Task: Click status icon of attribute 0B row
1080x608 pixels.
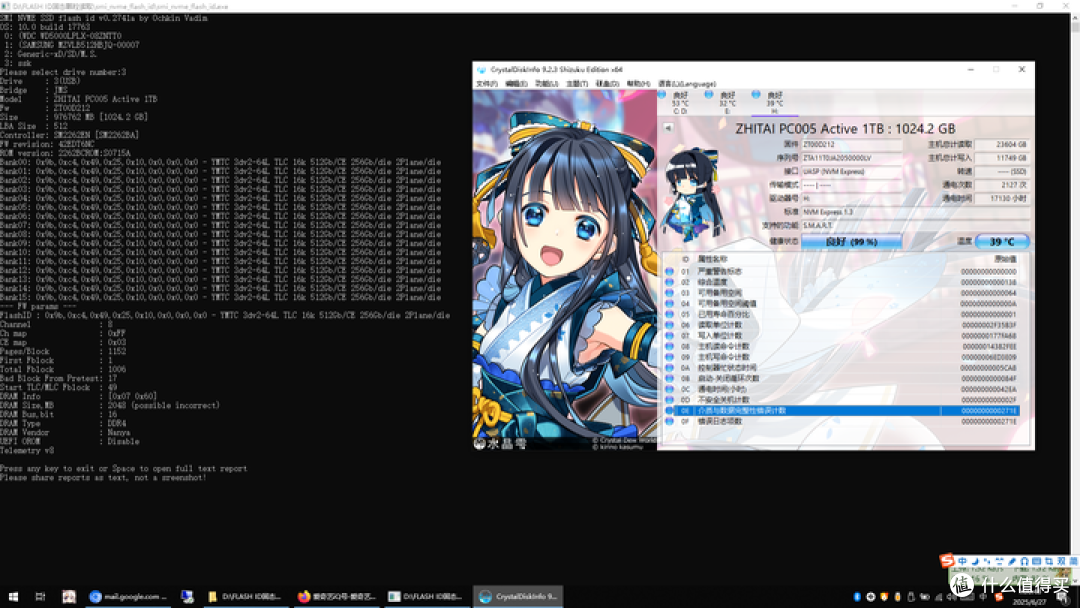Action: click(669, 379)
